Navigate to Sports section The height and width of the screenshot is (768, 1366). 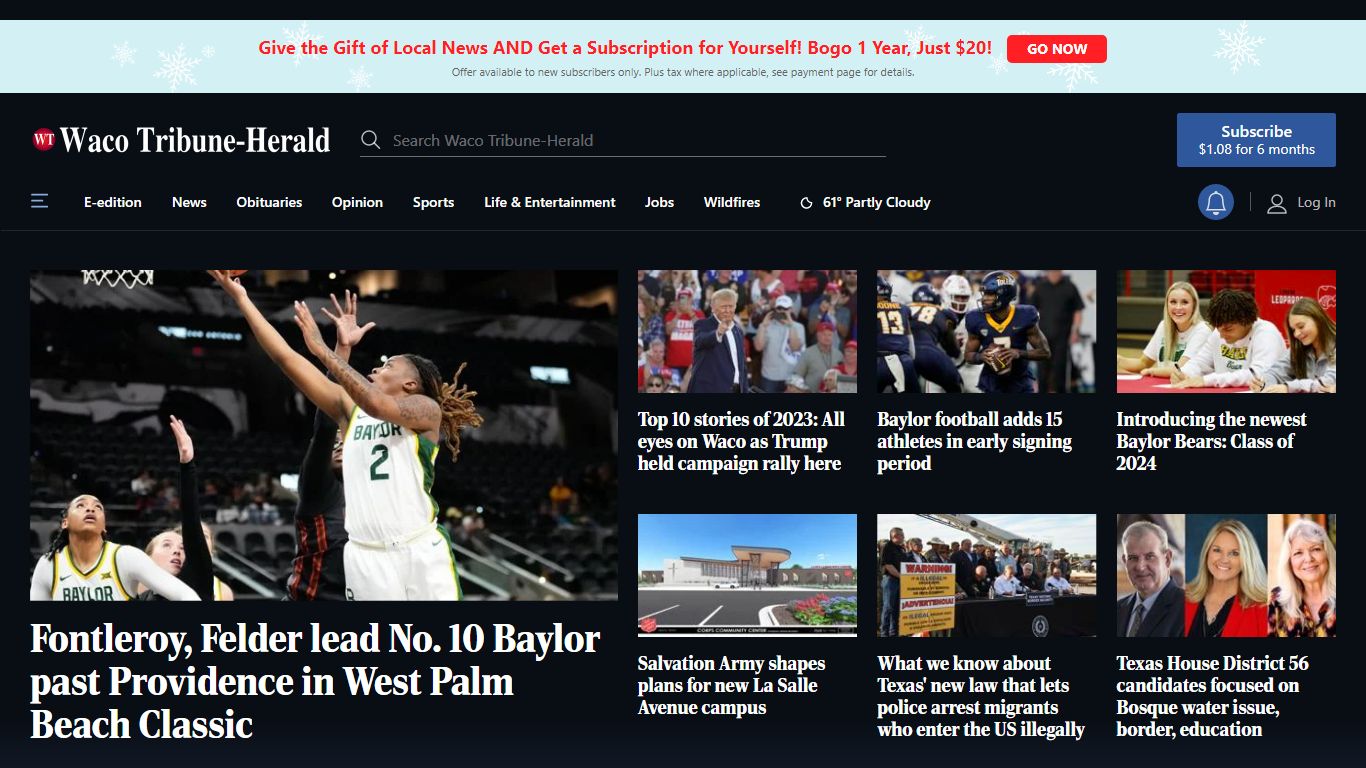pyautogui.click(x=433, y=202)
